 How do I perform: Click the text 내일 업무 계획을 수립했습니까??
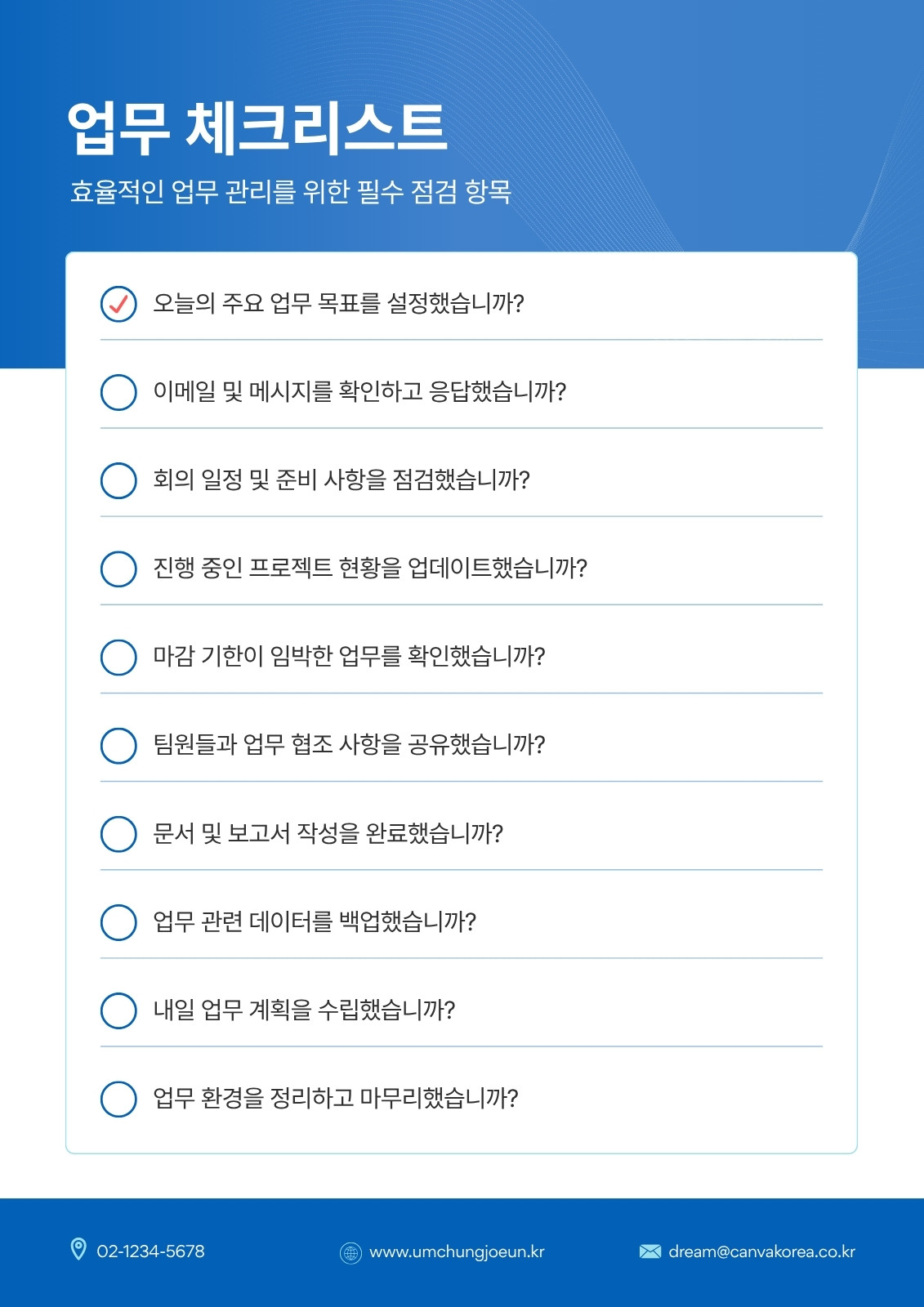pos(304,1010)
